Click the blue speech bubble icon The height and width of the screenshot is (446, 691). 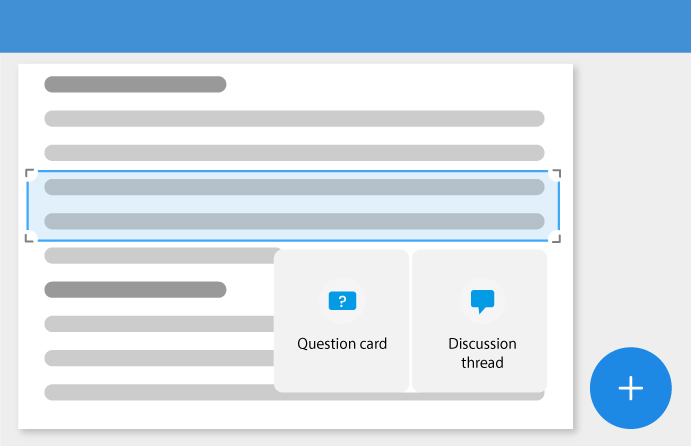(x=483, y=301)
